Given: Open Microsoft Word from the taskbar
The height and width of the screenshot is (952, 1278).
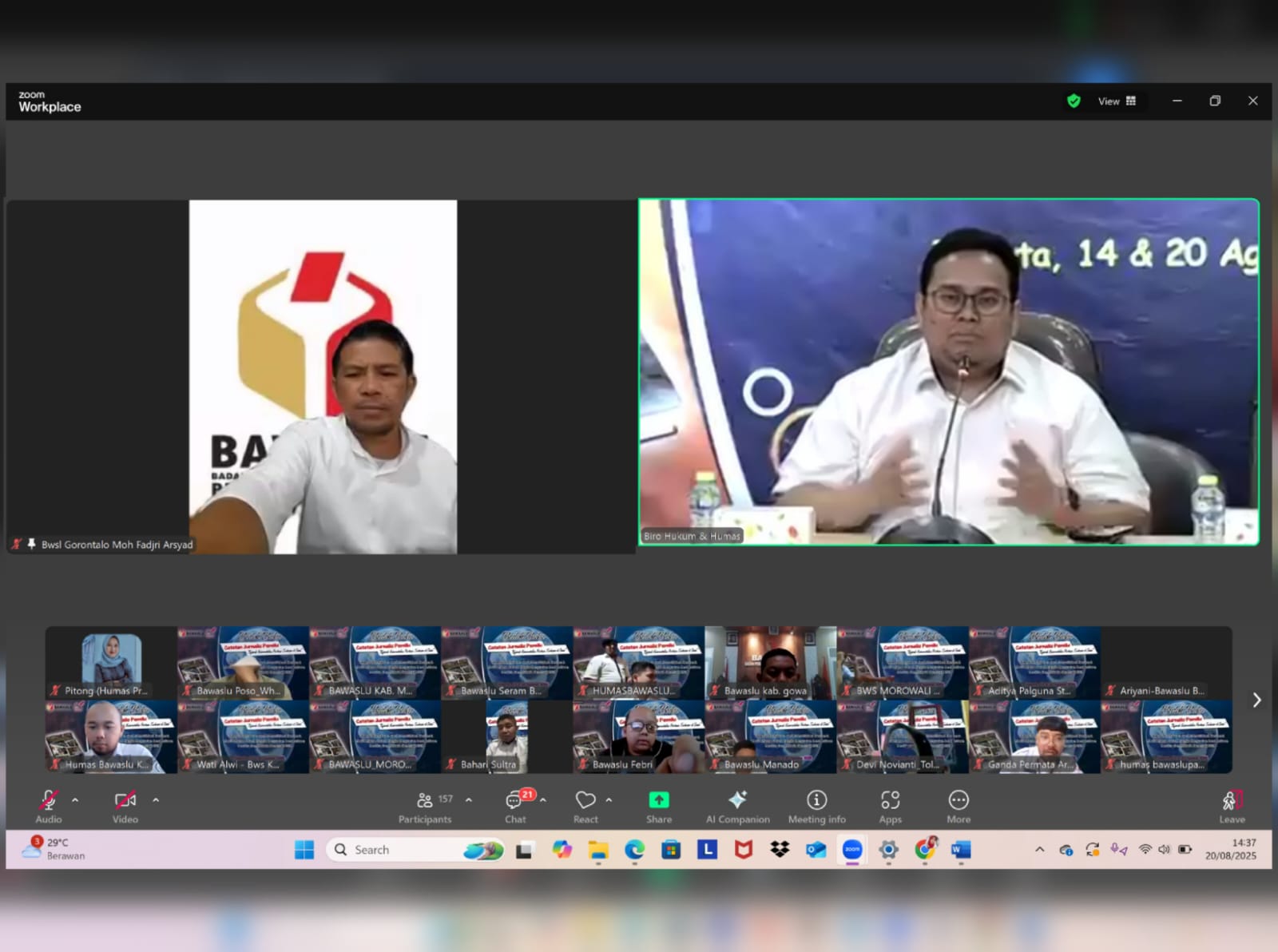Looking at the screenshot, I should (x=960, y=850).
